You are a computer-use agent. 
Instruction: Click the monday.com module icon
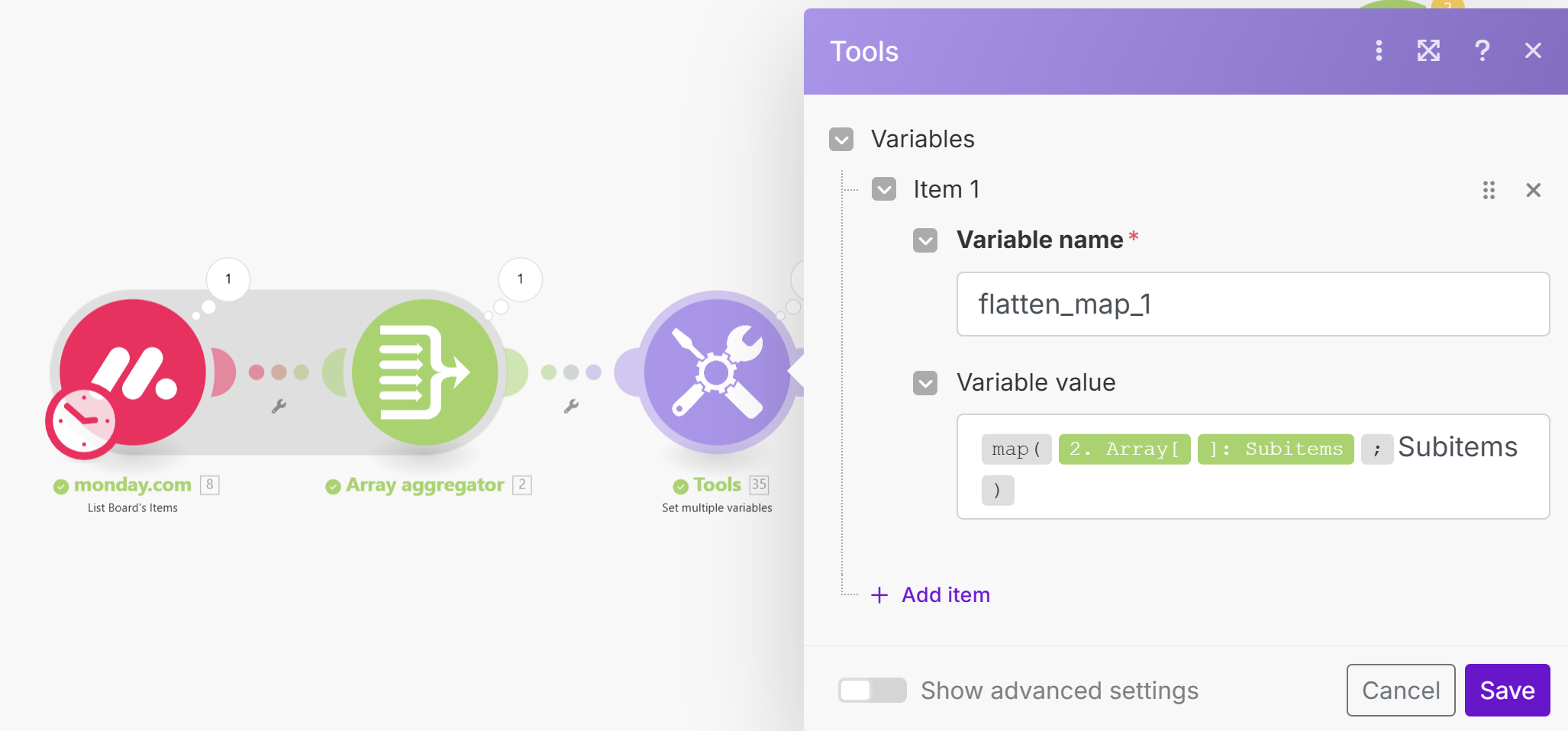(x=133, y=372)
